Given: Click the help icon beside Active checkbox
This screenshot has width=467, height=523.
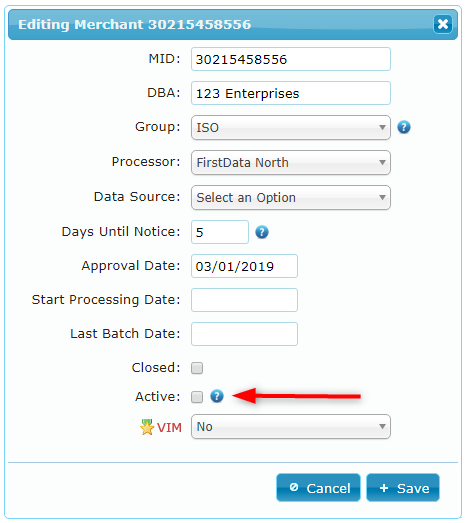Looking at the screenshot, I should tap(217, 396).
